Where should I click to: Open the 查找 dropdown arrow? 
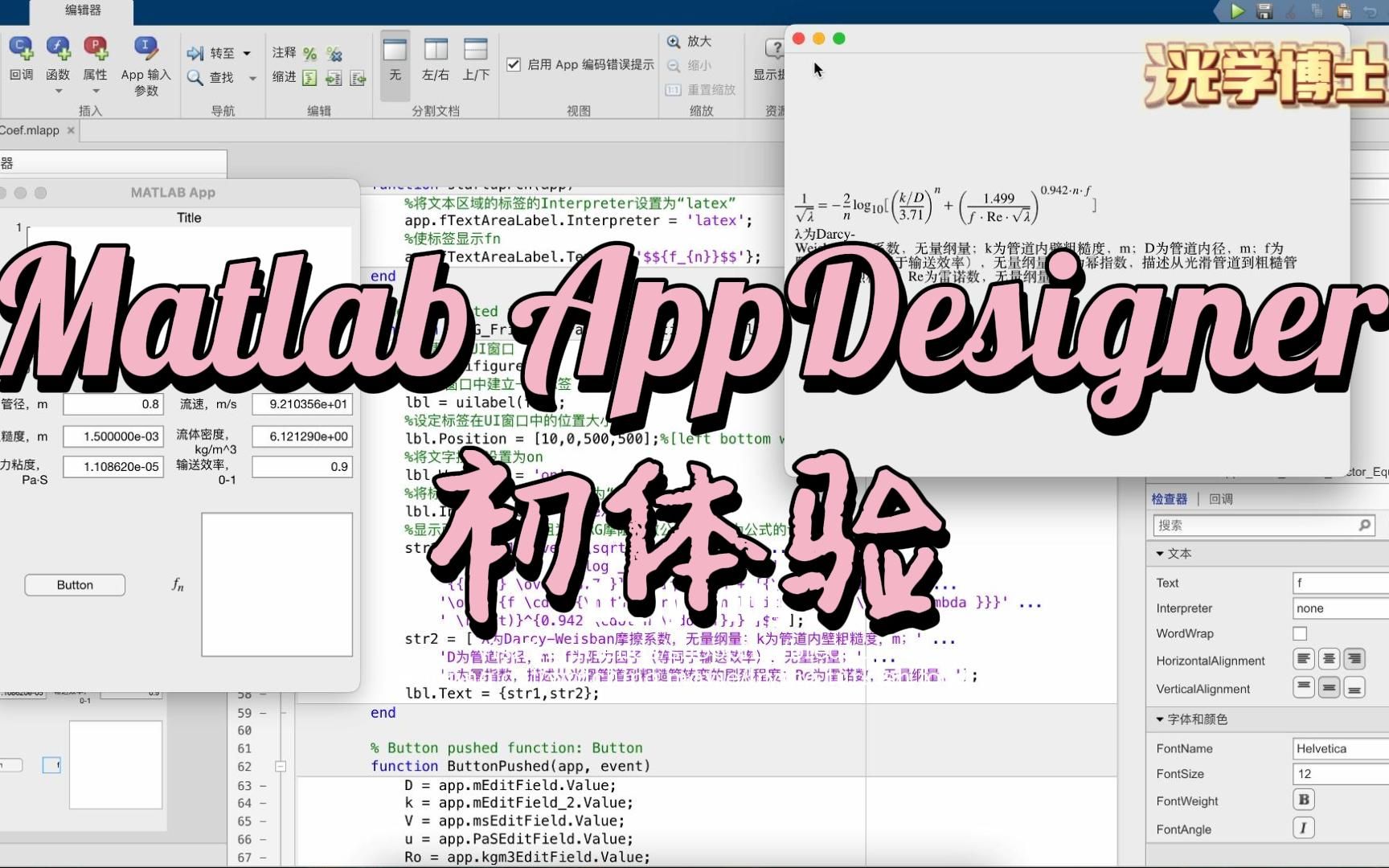[252, 78]
